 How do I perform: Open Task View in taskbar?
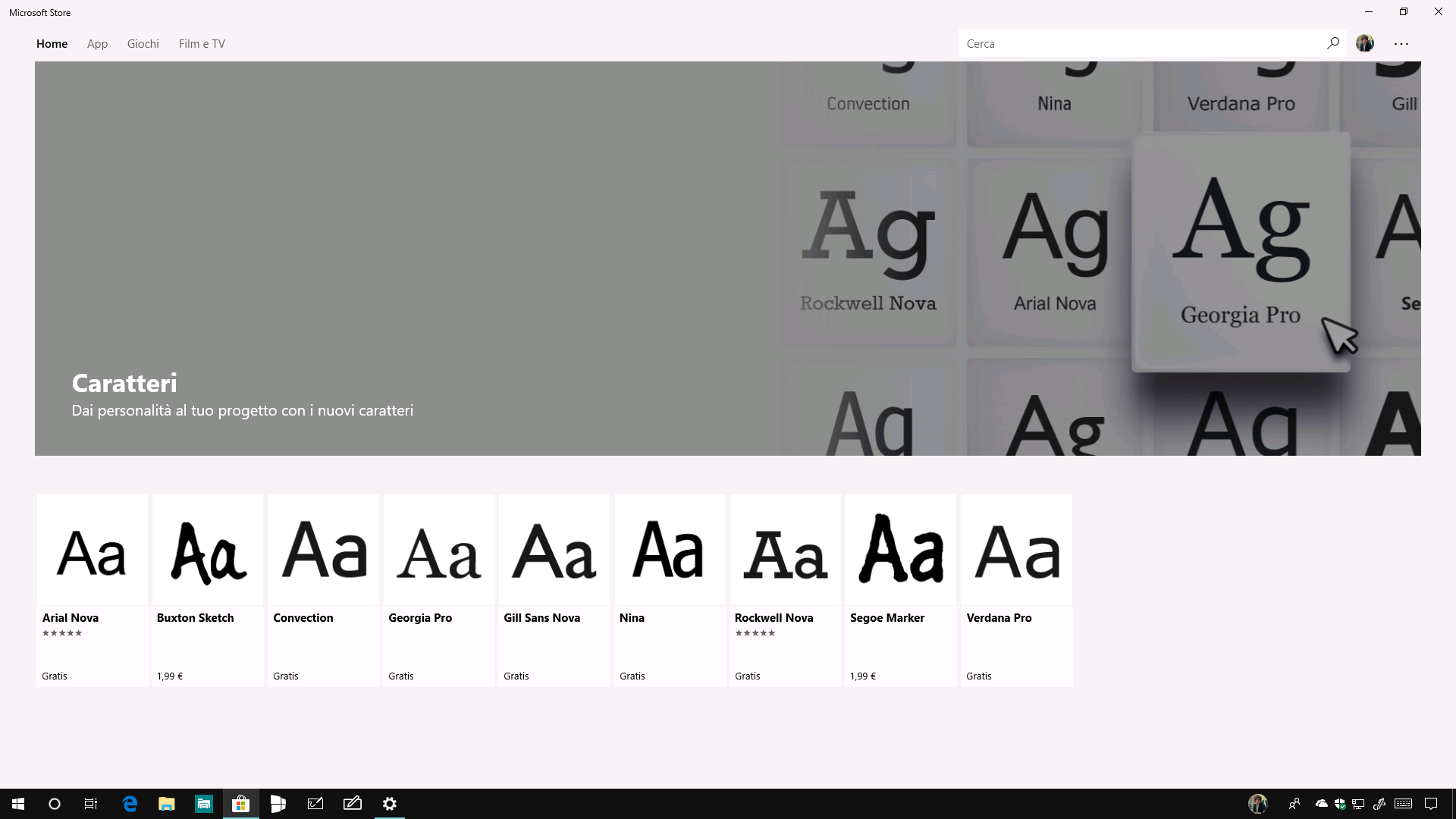tap(91, 804)
